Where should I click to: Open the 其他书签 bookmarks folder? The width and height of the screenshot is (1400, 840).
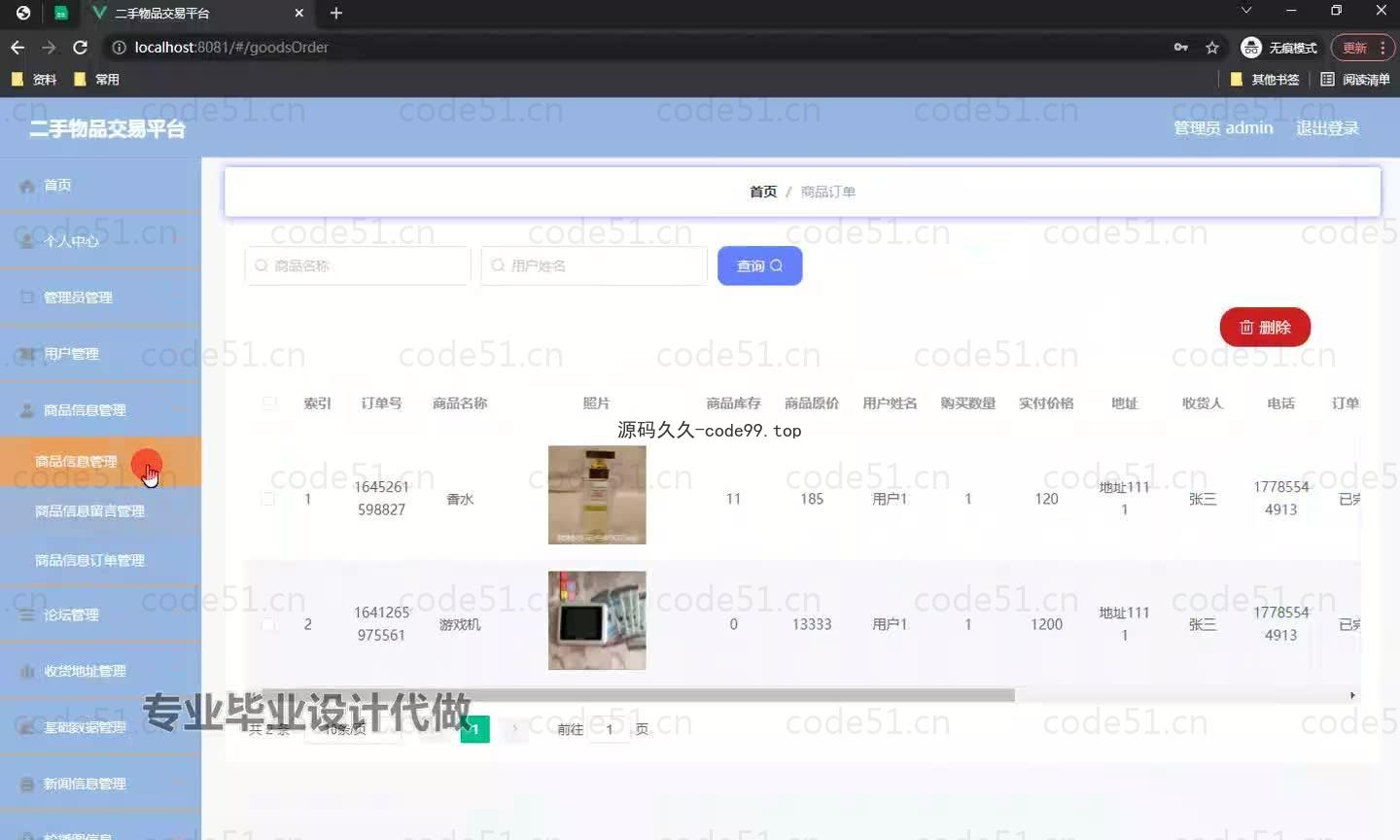(1265, 80)
